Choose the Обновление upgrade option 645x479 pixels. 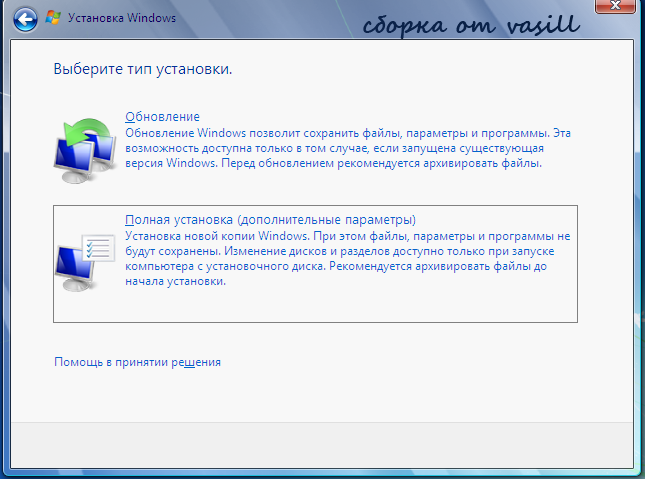pos(162,116)
